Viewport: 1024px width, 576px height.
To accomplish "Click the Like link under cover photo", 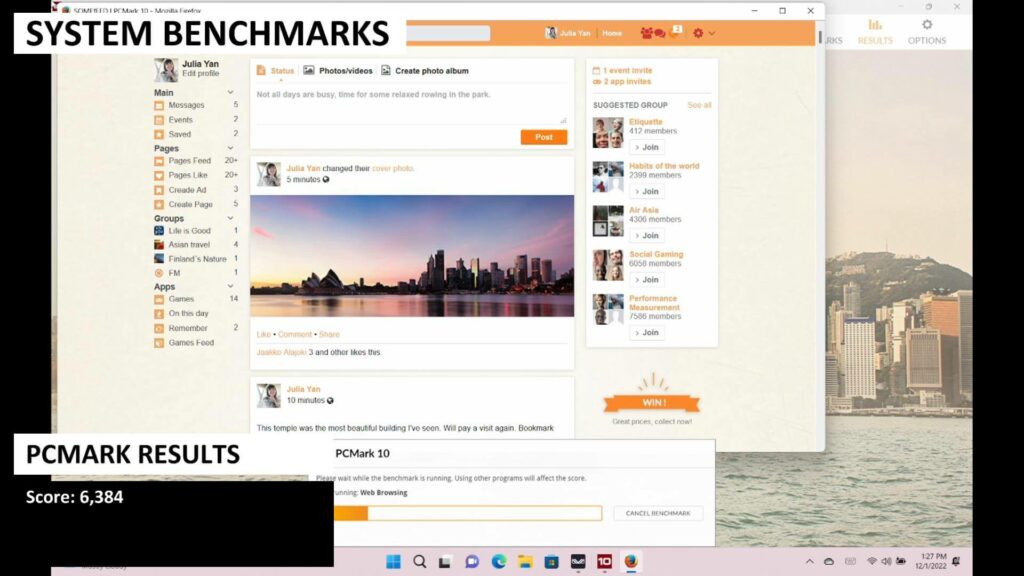I will 264,334.
